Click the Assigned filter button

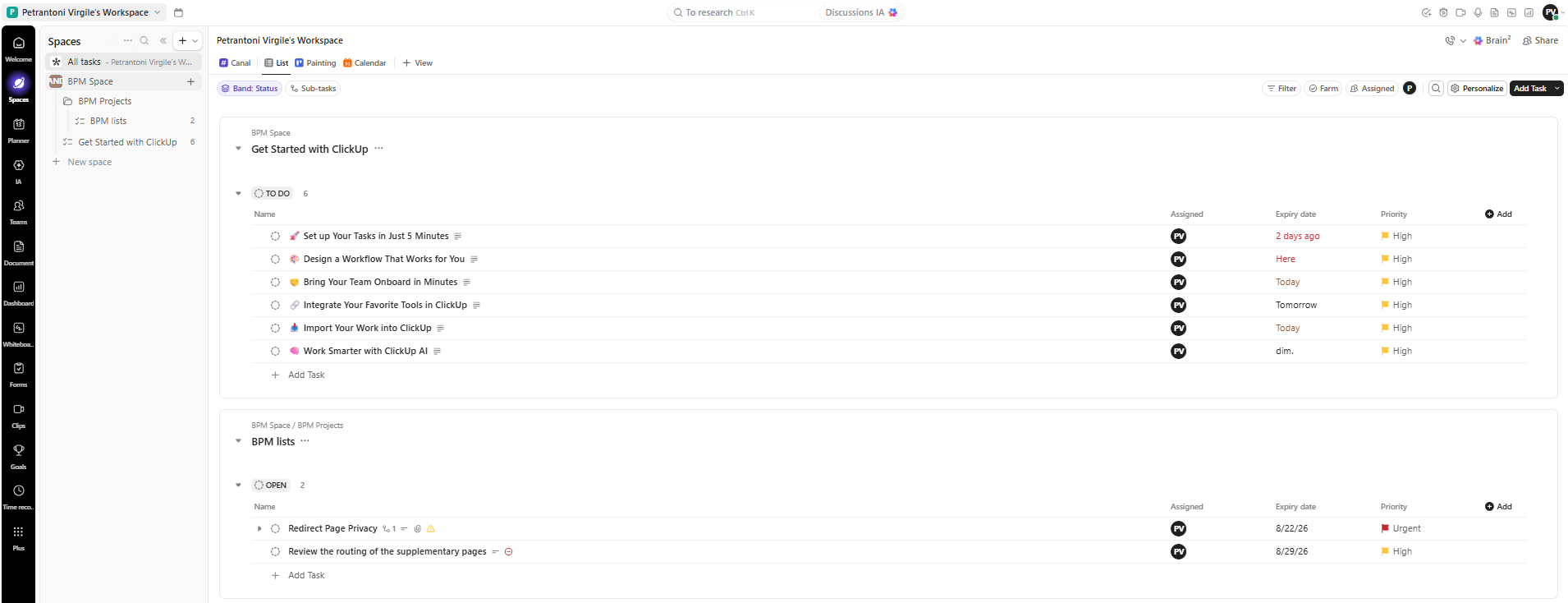[1372, 88]
